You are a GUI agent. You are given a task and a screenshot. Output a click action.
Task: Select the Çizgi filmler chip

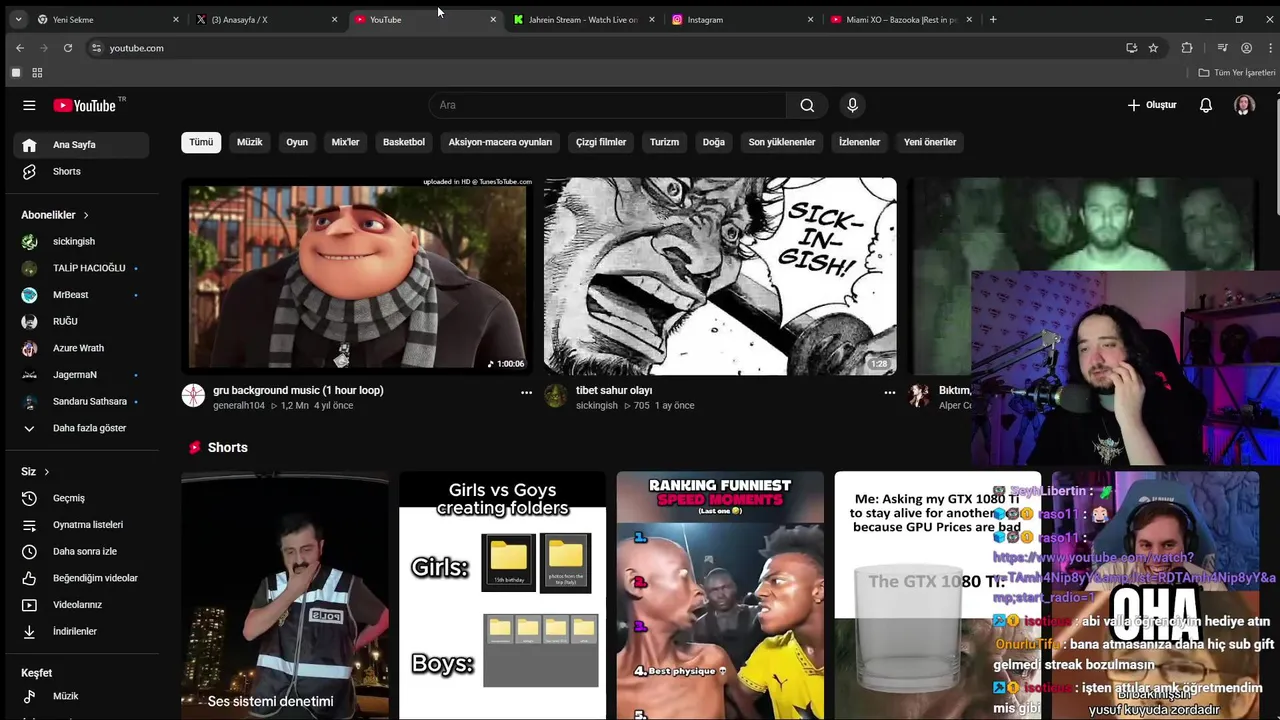click(601, 142)
